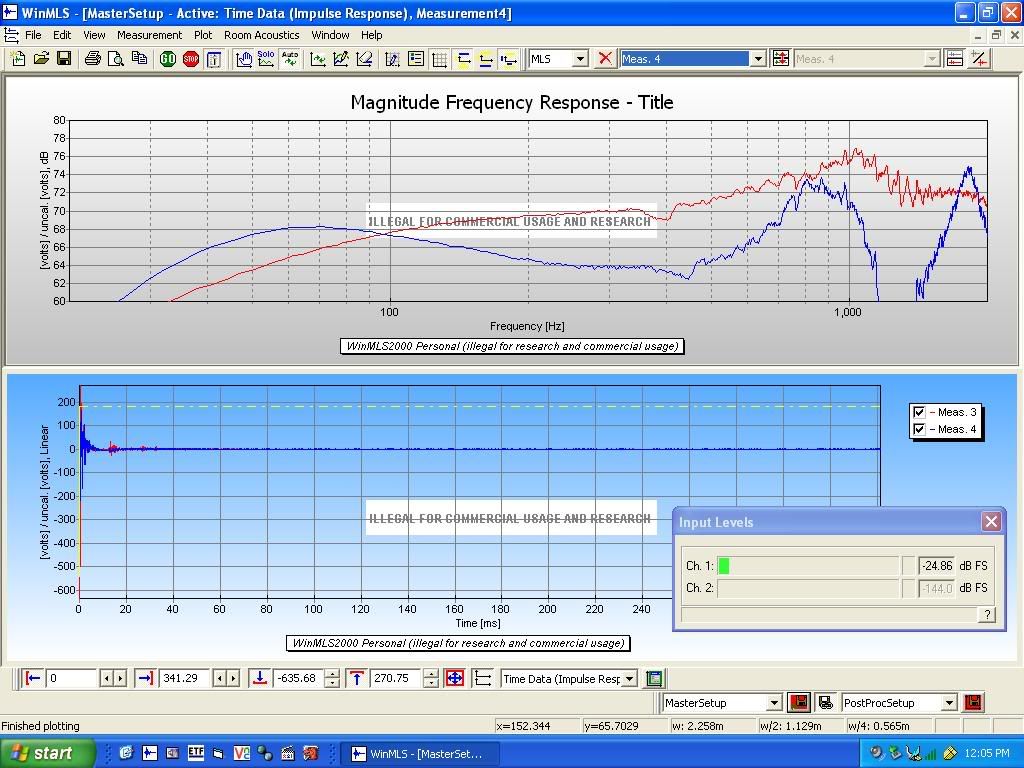Expand the Time Data plot type dropdown
The width and height of the screenshot is (1024, 768).
[x=630, y=679]
